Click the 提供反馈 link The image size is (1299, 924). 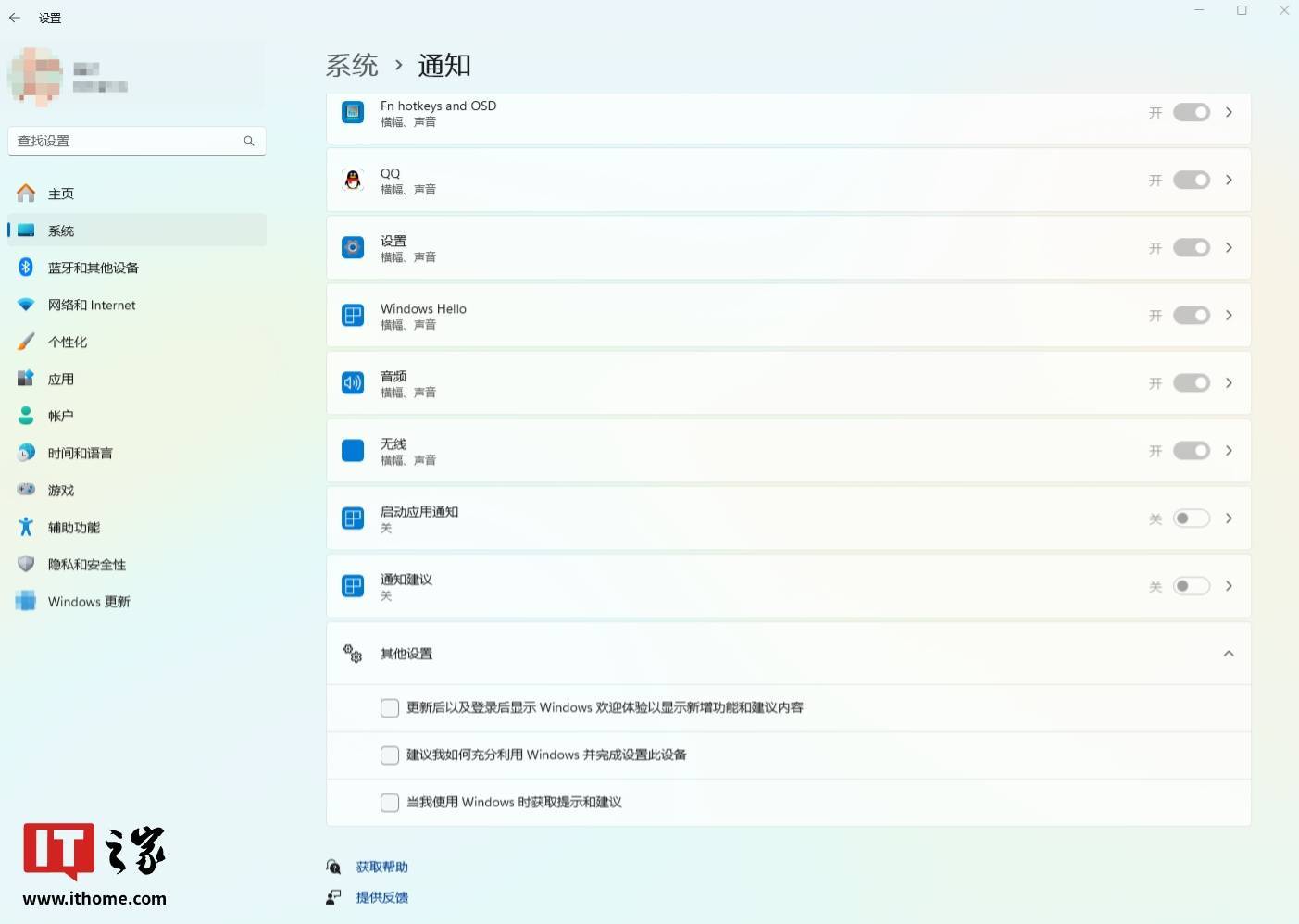(381, 897)
